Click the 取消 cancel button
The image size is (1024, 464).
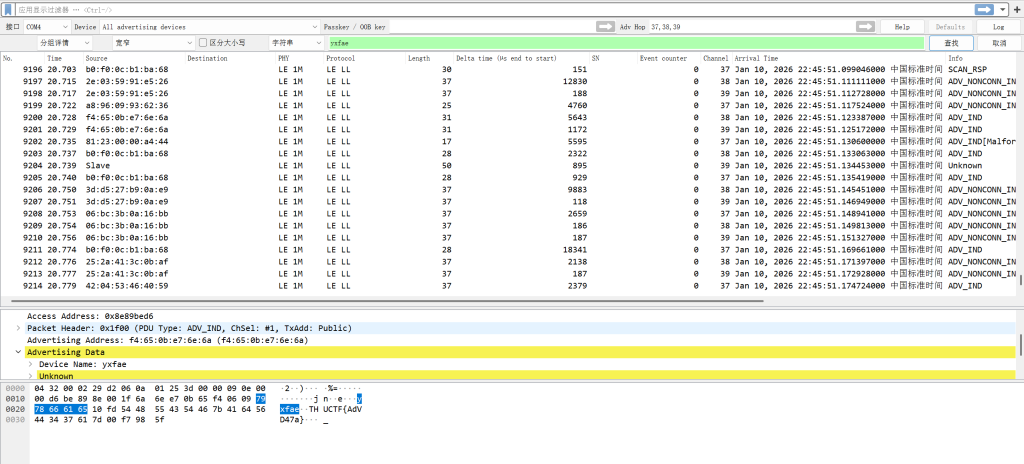pos(998,43)
